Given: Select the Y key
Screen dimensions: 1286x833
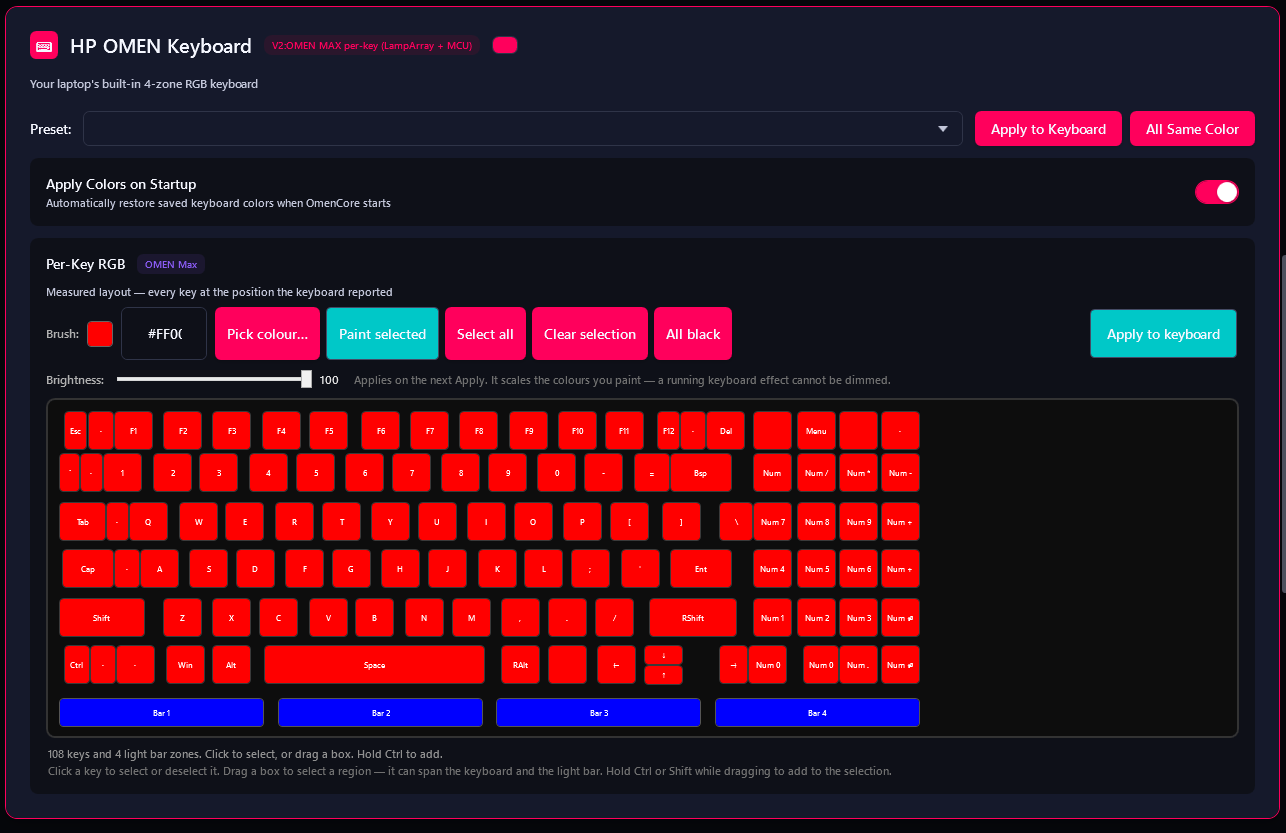Looking at the screenshot, I should coord(390,522).
